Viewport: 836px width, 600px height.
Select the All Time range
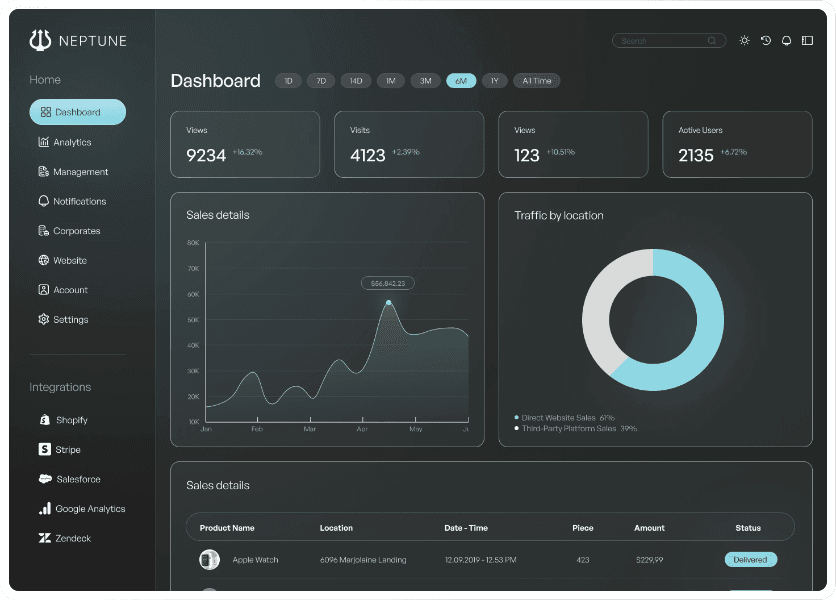click(536, 81)
